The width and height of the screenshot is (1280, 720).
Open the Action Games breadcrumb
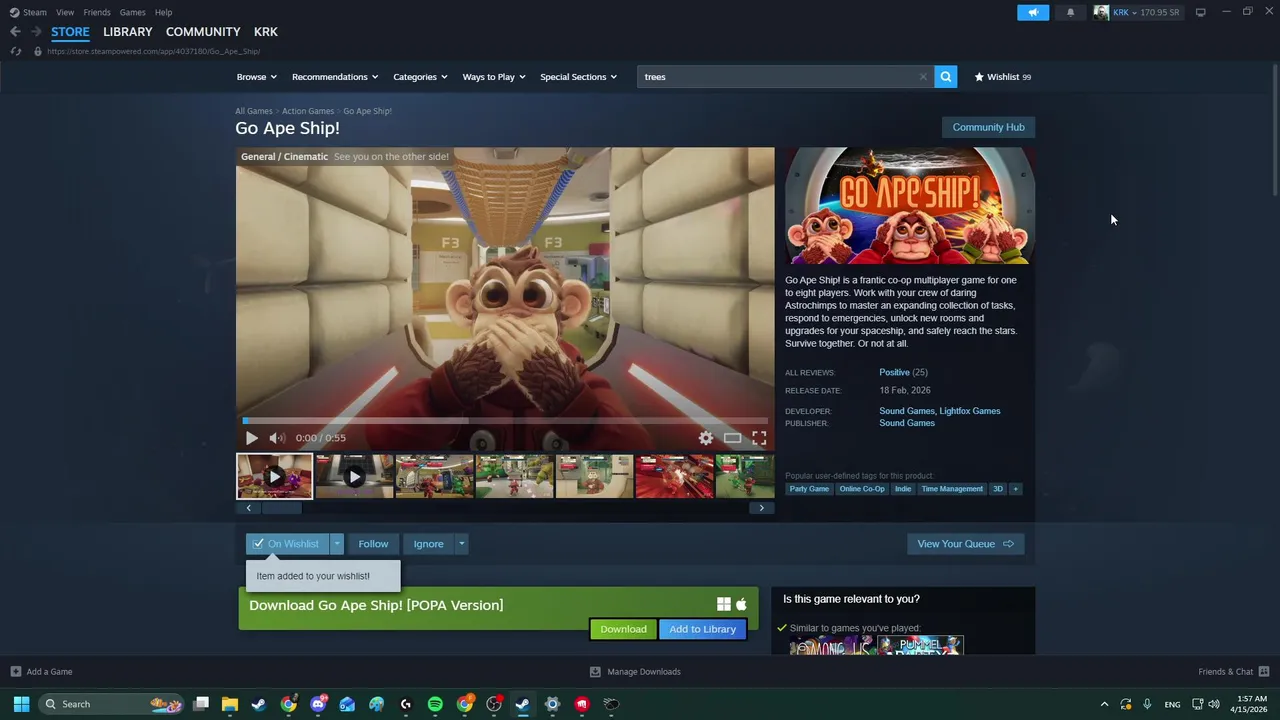coord(308,111)
